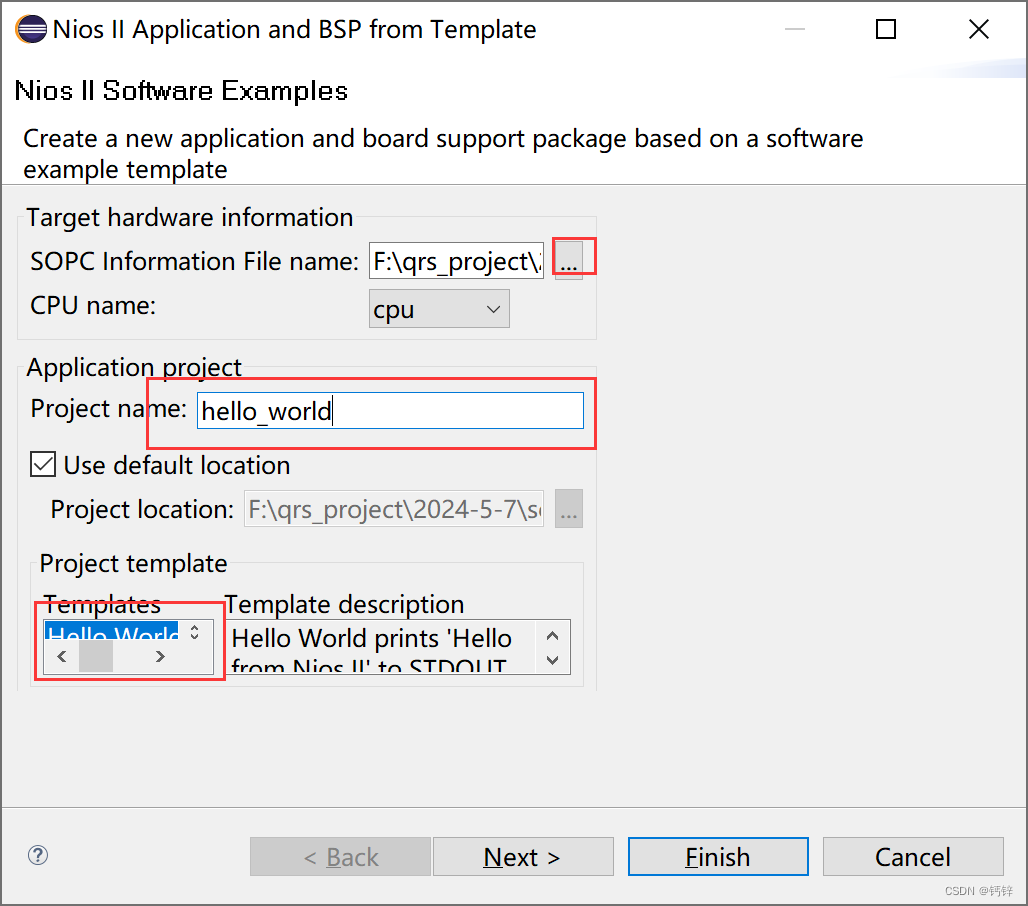Click the Project location path field

tap(393, 509)
